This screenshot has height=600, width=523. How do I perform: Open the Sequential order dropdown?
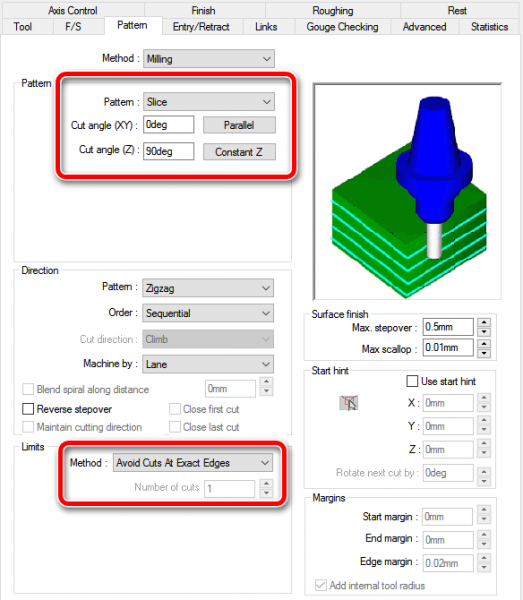(x=208, y=313)
